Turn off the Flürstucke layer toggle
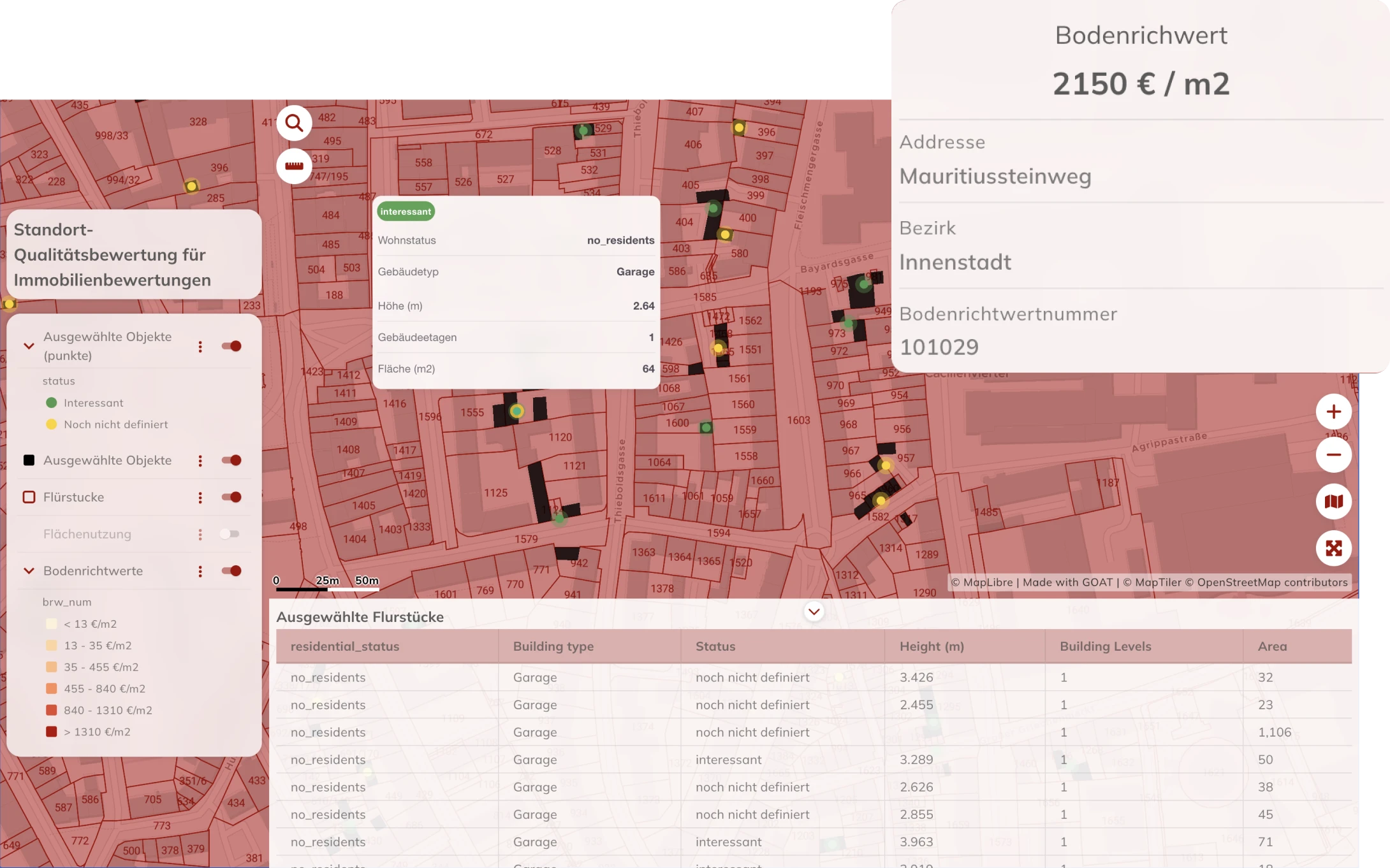The height and width of the screenshot is (868, 1390). pyautogui.click(x=231, y=497)
